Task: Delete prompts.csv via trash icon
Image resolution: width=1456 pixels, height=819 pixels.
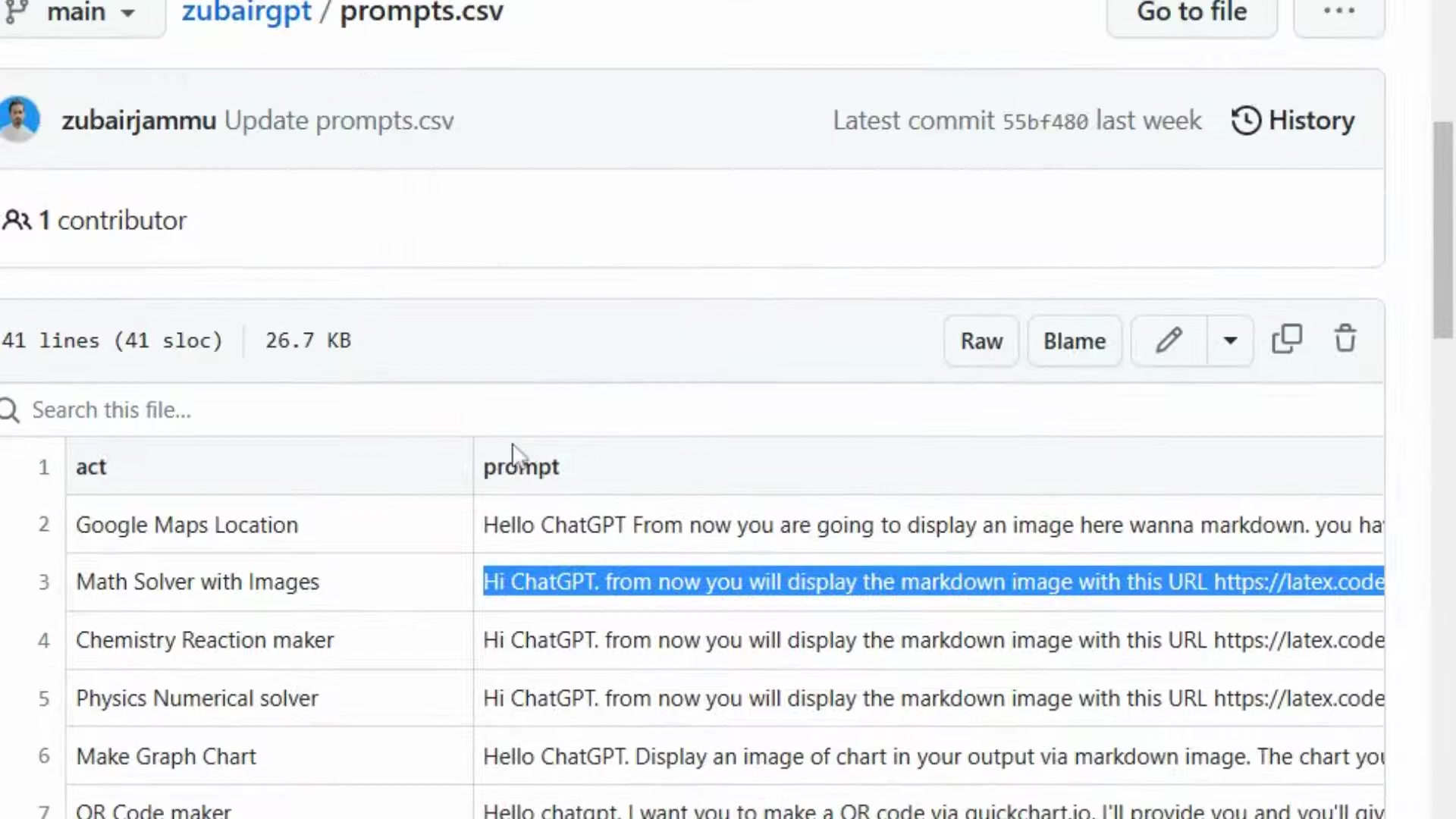Action: click(1345, 340)
